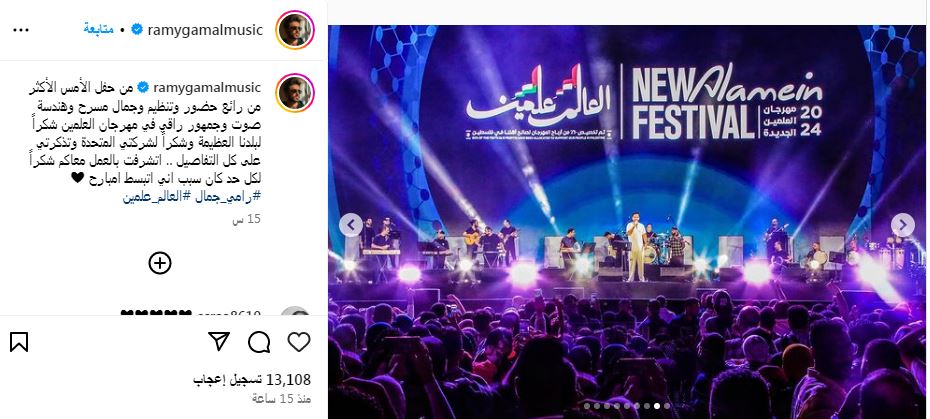Click header profile avatar with story ring
This screenshot has height=419, width=930.
click(x=295, y=30)
